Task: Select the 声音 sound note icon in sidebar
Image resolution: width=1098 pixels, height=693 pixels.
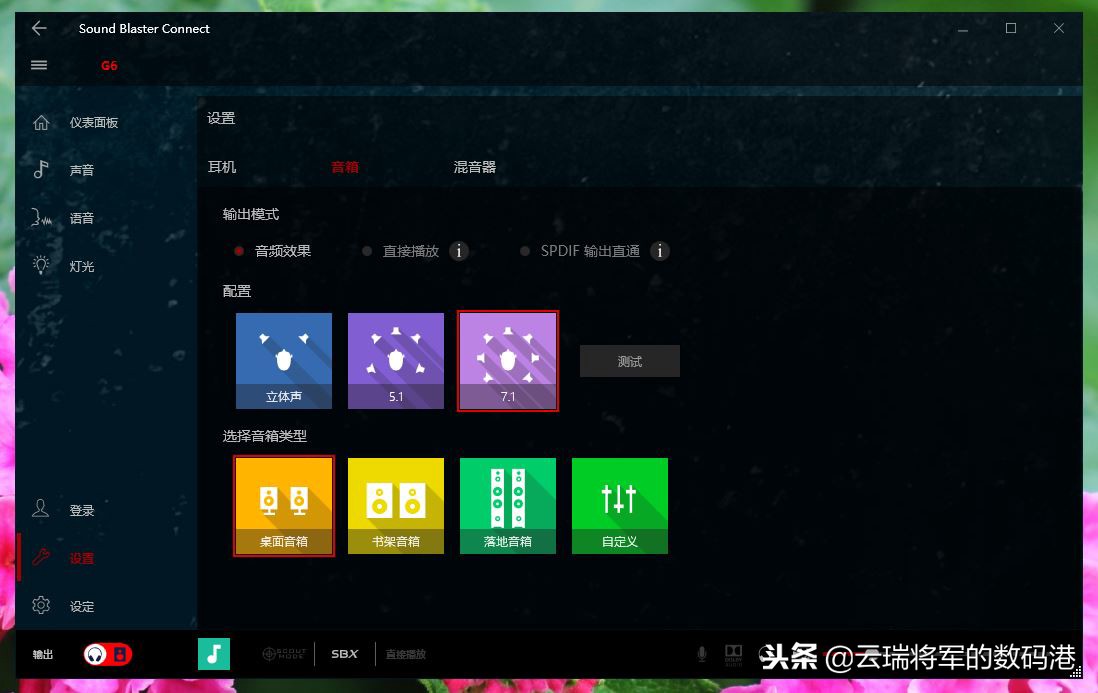Action: click(41, 169)
